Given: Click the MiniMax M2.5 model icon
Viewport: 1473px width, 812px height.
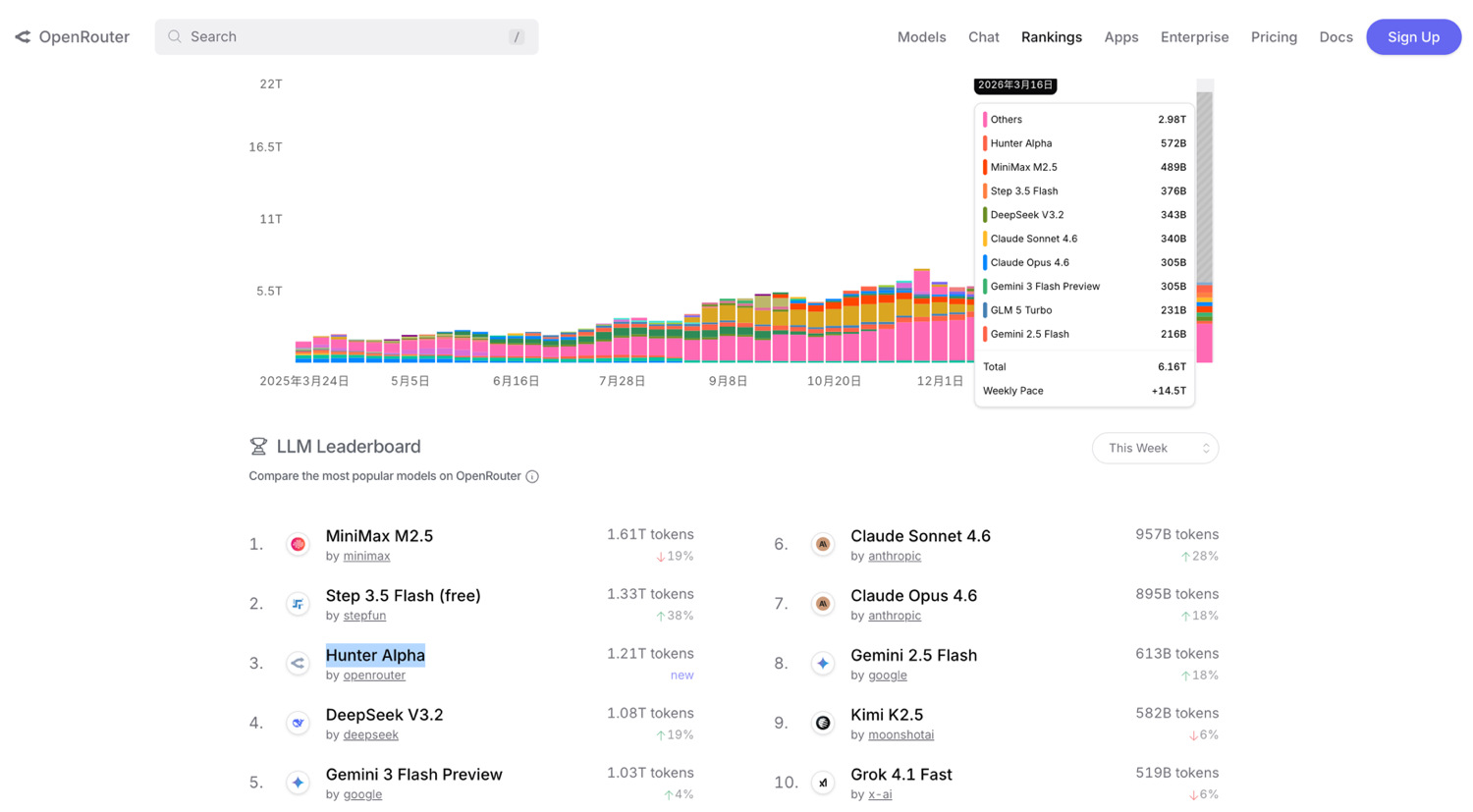Looking at the screenshot, I should point(298,544).
